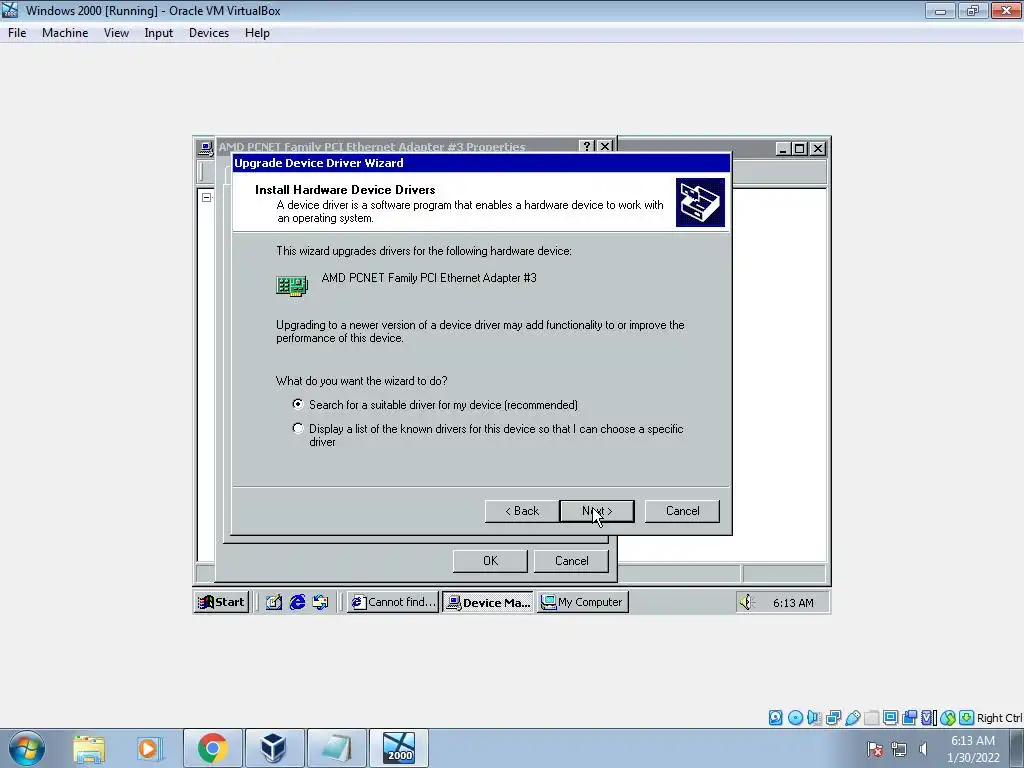
Task: Click the Right Ctrl host key indicator
Action: coord(999,718)
